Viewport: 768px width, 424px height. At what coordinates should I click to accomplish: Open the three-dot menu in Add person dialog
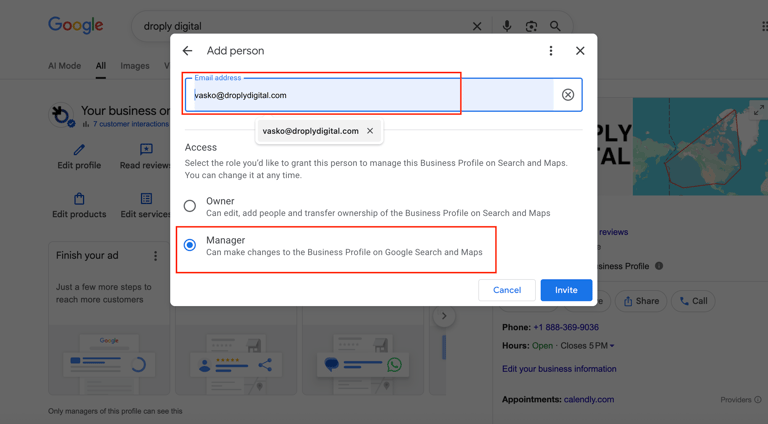point(551,51)
